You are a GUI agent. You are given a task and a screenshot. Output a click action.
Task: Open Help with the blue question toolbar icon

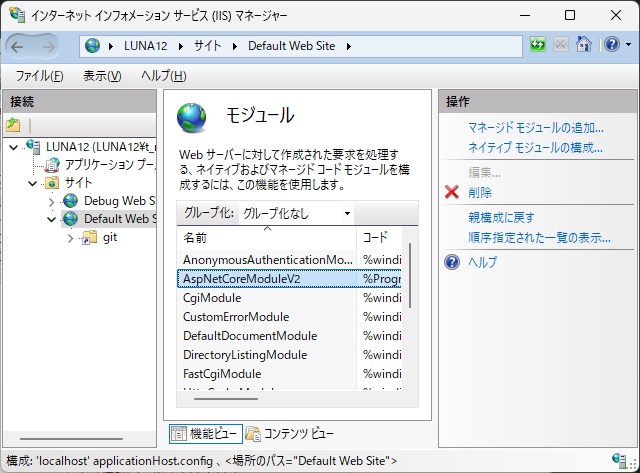point(611,44)
